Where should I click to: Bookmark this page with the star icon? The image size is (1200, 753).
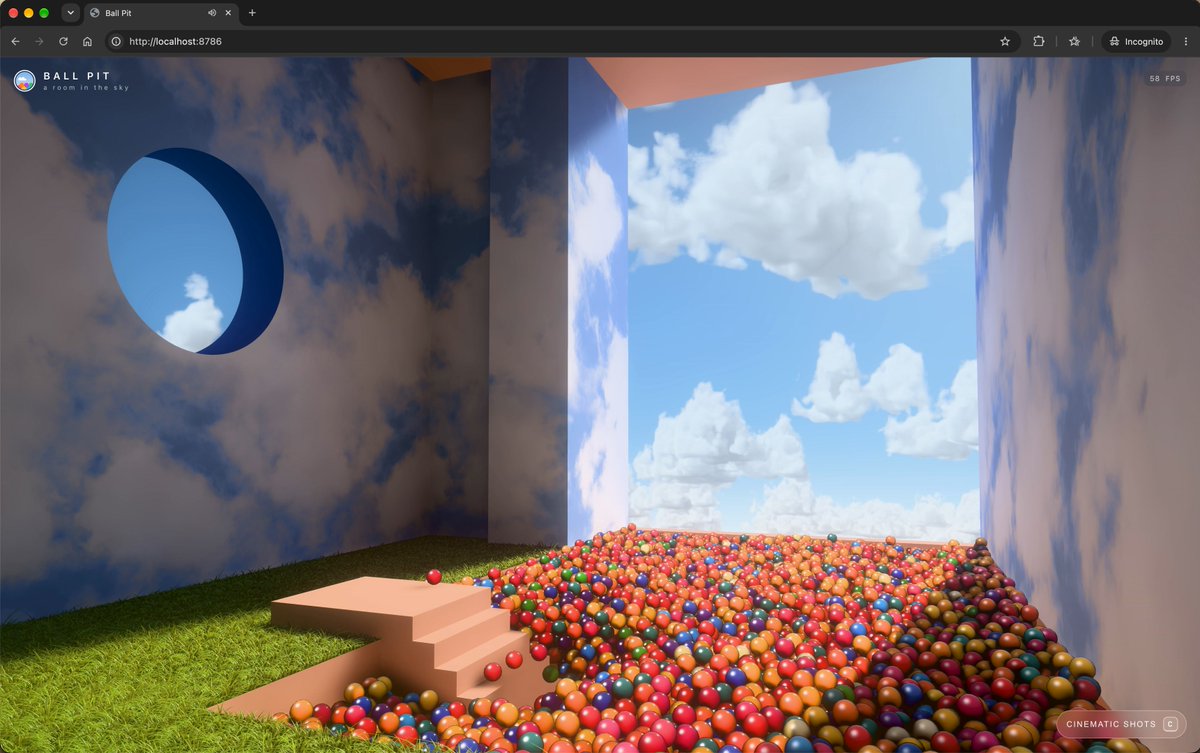coord(1005,41)
